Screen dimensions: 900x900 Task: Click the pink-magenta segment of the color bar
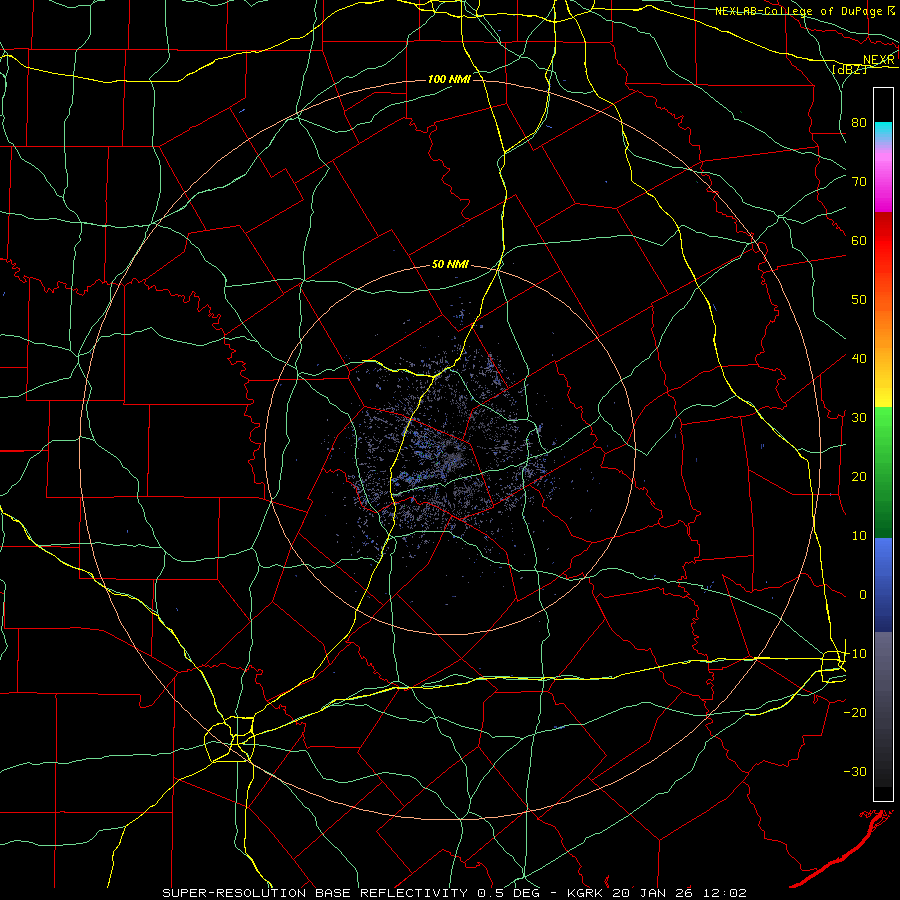pyautogui.click(x=883, y=178)
